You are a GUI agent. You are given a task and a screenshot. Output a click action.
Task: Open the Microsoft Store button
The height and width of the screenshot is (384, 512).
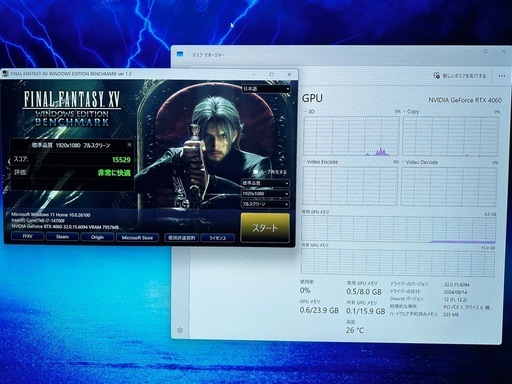click(x=137, y=238)
